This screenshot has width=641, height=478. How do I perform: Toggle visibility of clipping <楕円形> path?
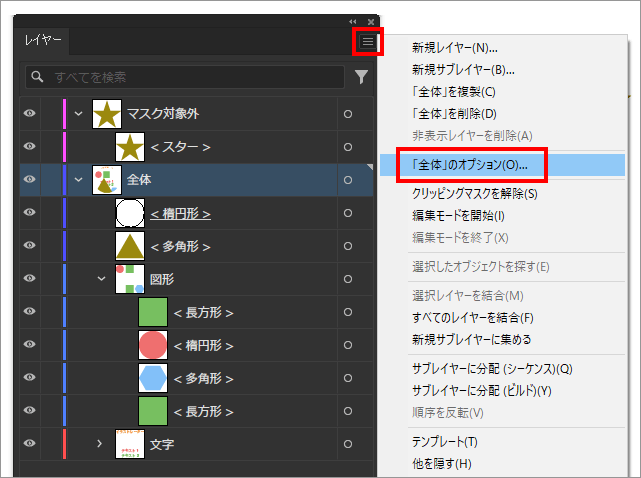pos(29,212)
